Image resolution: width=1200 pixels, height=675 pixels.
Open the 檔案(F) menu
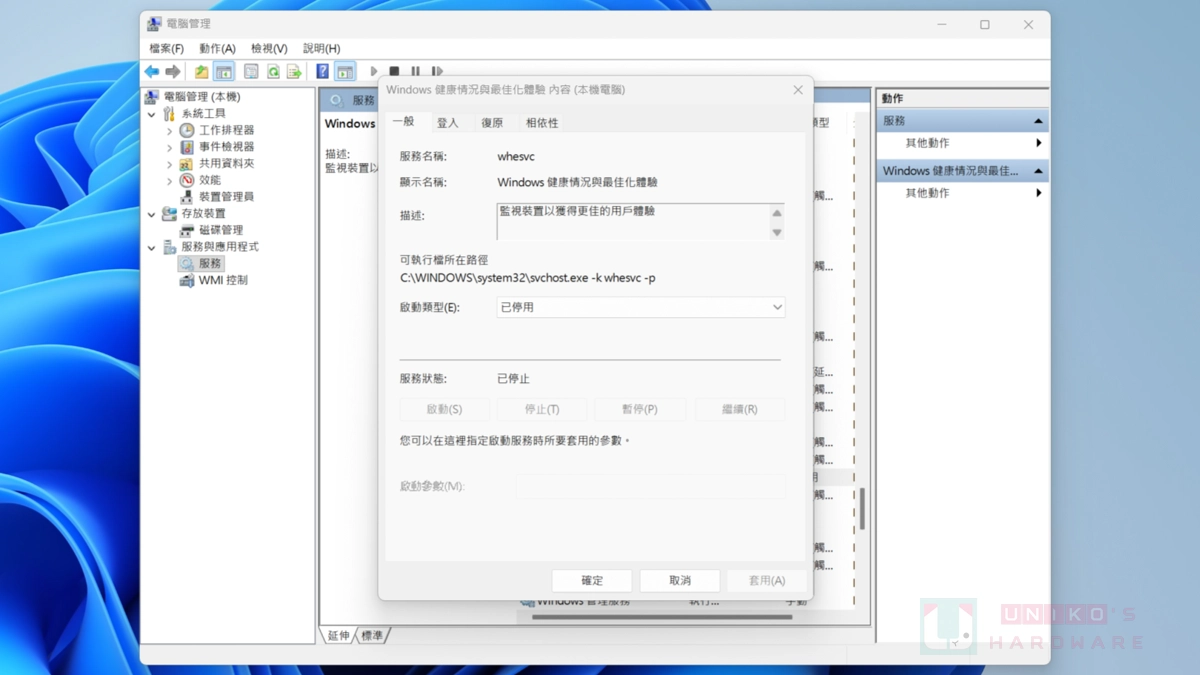(166, 48)
